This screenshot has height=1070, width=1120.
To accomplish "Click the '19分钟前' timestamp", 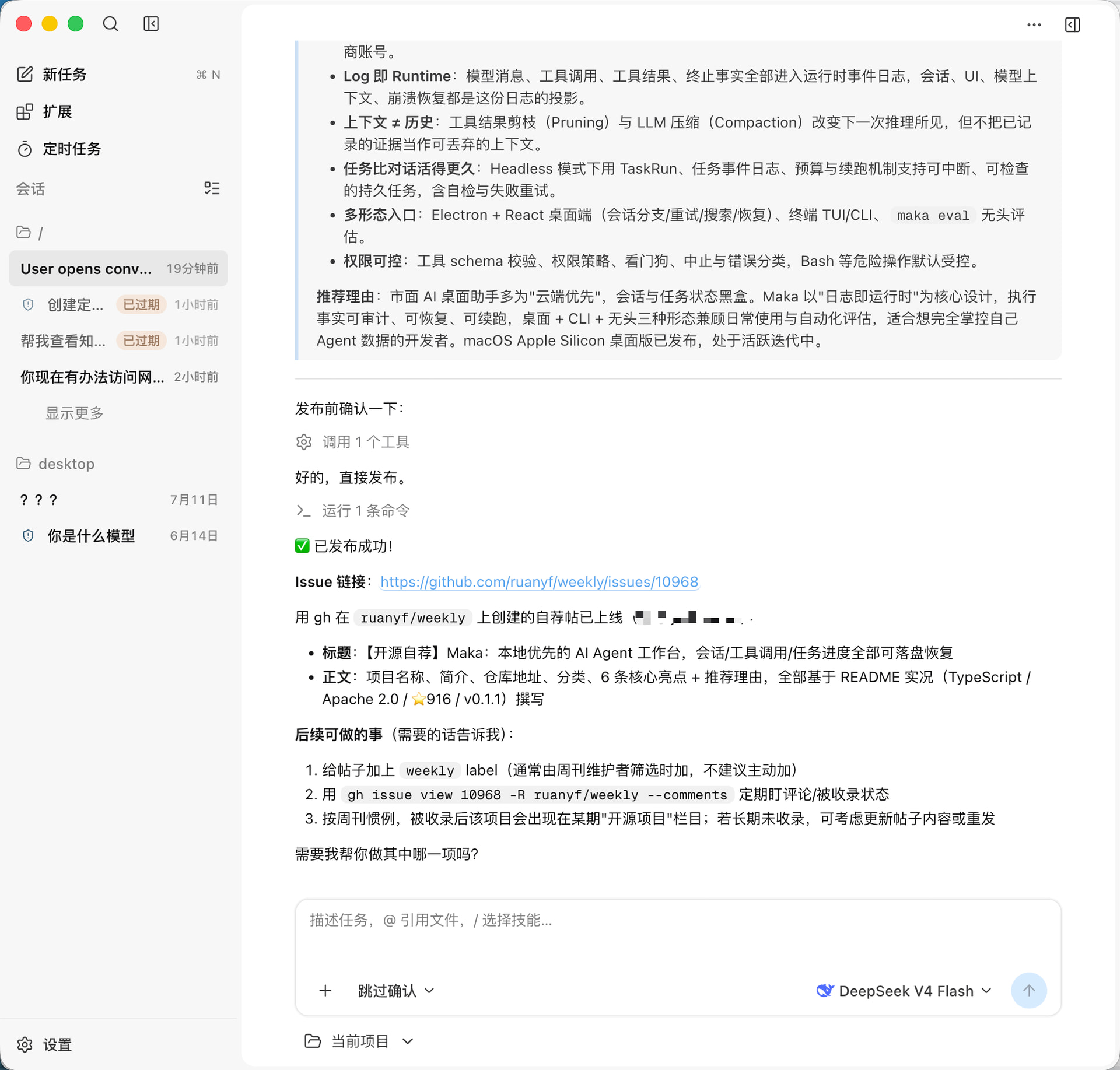I will 192,268.
